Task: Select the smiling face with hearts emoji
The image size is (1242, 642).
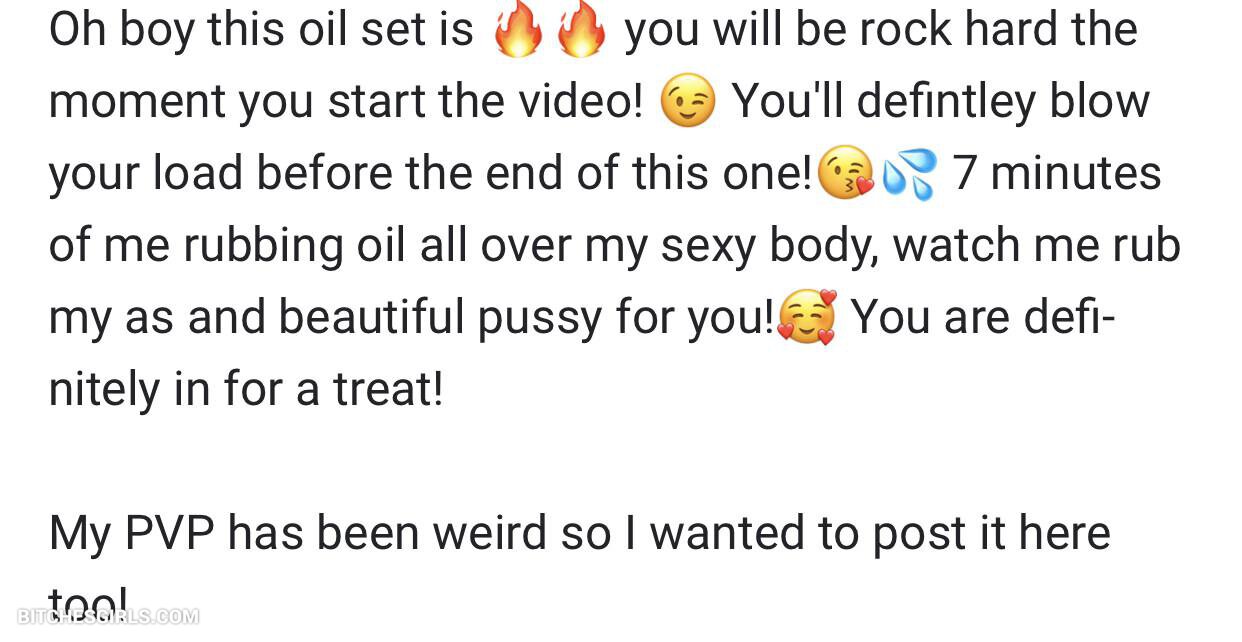Action: pos(807,318)
